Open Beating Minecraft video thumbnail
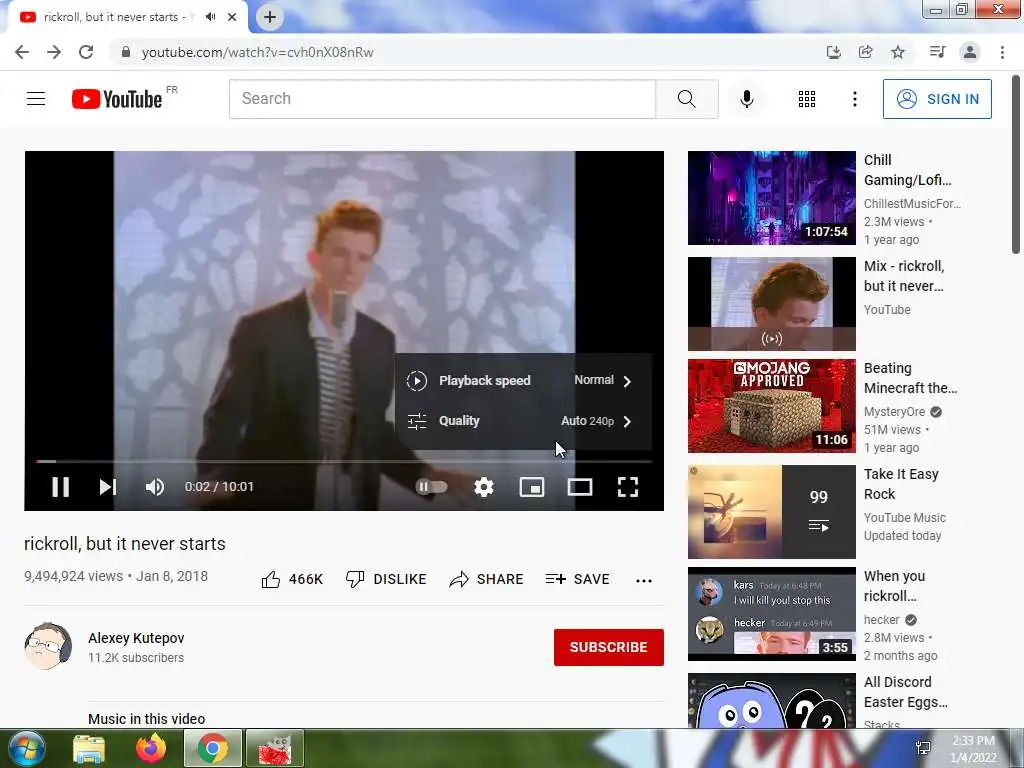Viewport: 1024px width, 768px height. 771,406
